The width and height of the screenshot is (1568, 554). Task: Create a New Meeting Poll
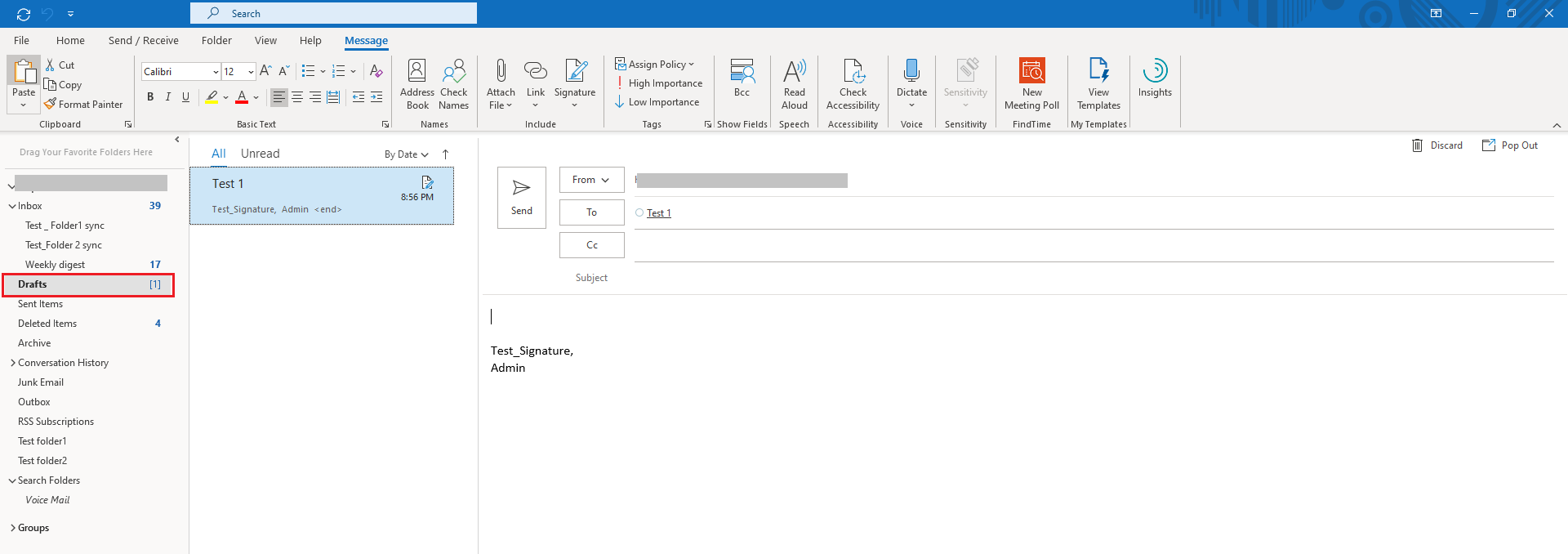[x=1031, y=84]
